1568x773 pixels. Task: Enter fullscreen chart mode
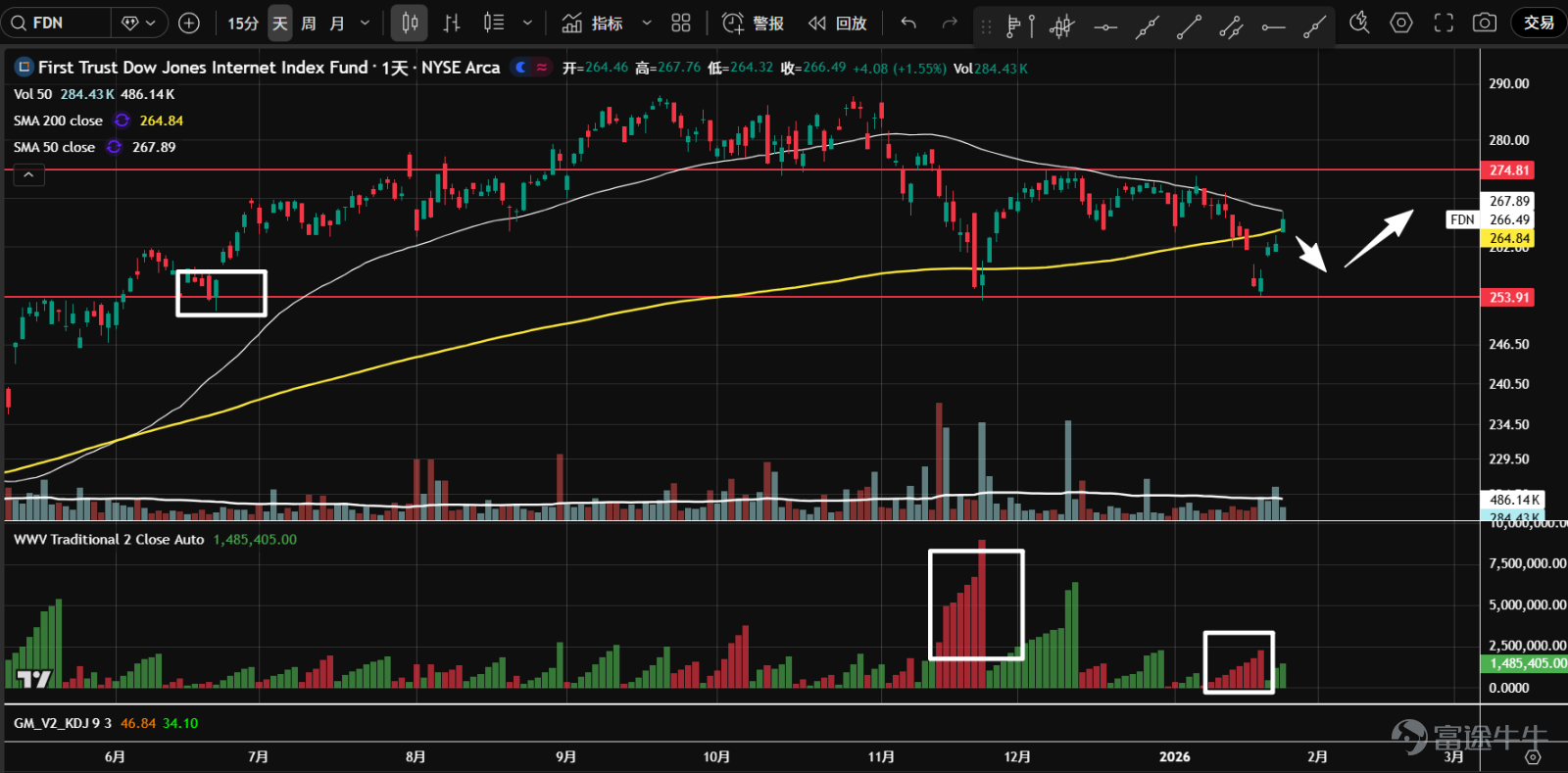point(1444,23)
